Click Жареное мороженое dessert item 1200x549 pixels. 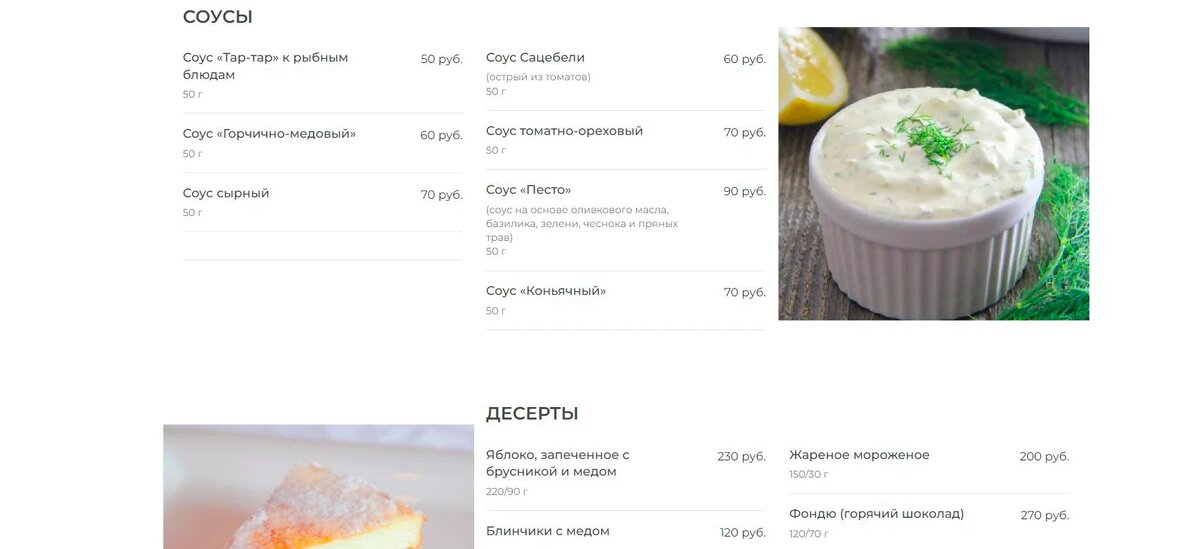pyautogui.click(x=928, y=464)
